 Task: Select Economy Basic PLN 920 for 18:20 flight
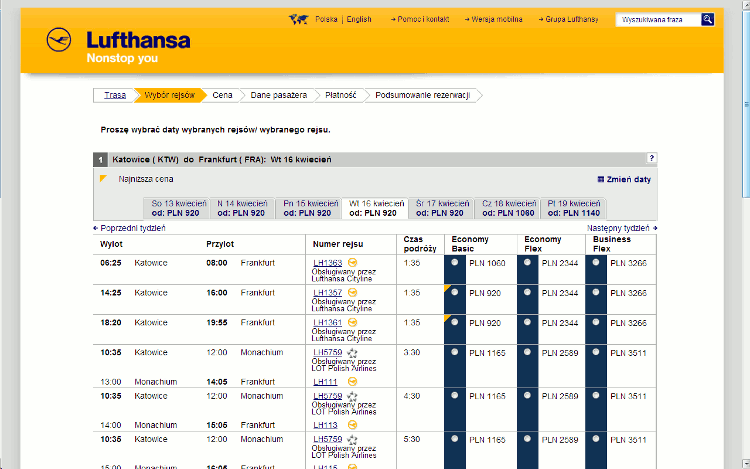point(454,322)
